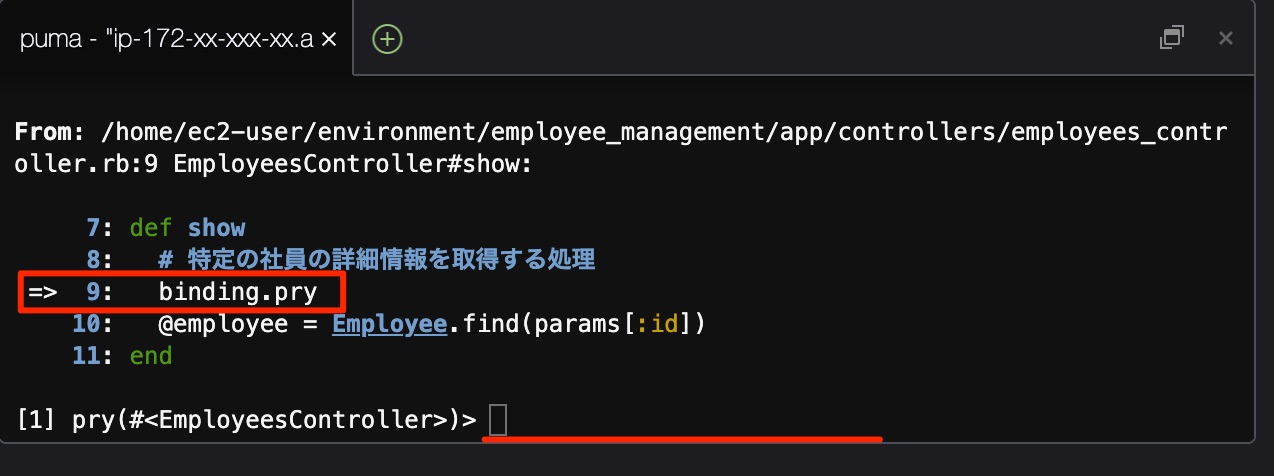Viewport: 1274px width, 476px height.
Task: Click the underlined Employee class link
Action: (x=389, y=324)
